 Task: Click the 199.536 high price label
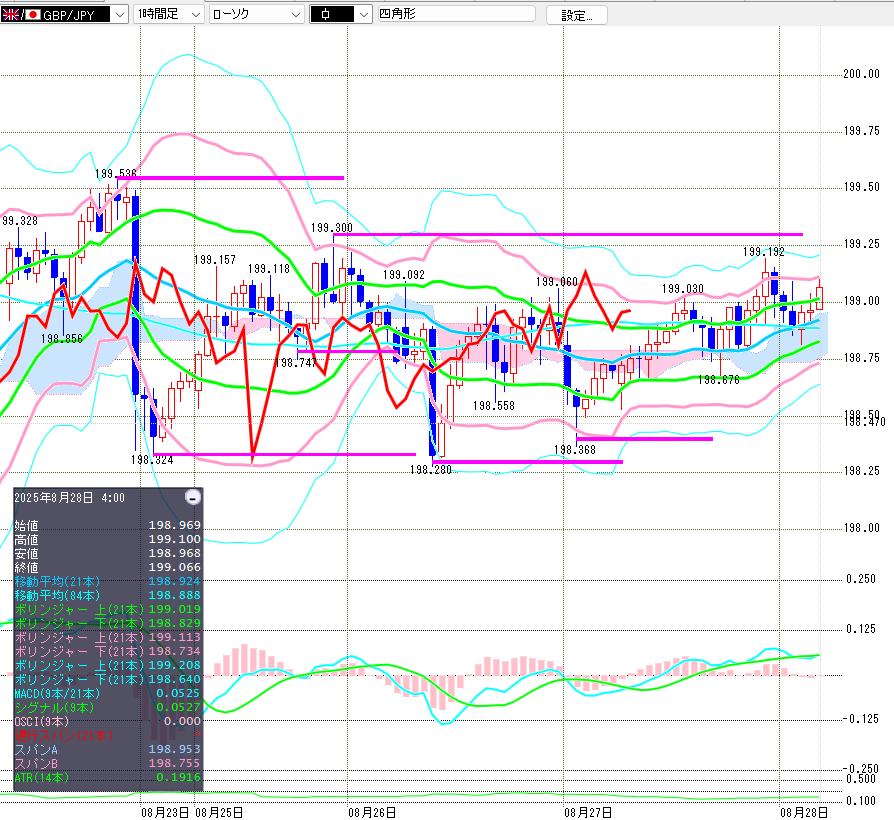[x=116, y=173]
